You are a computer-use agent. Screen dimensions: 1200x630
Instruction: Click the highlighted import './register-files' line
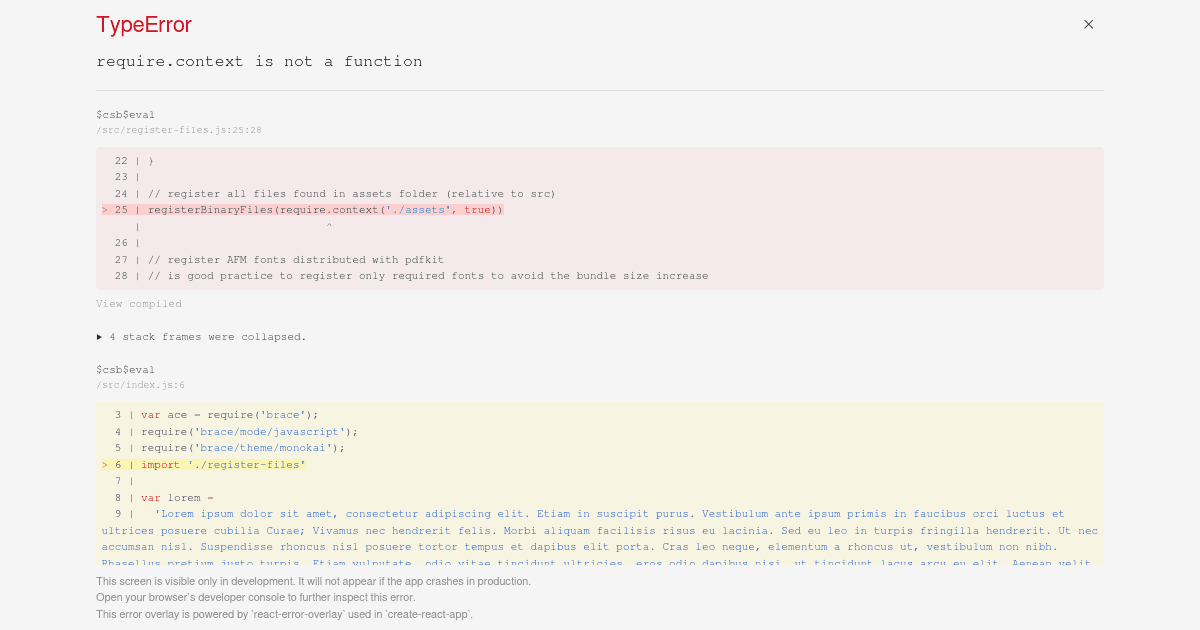point(222,464)
